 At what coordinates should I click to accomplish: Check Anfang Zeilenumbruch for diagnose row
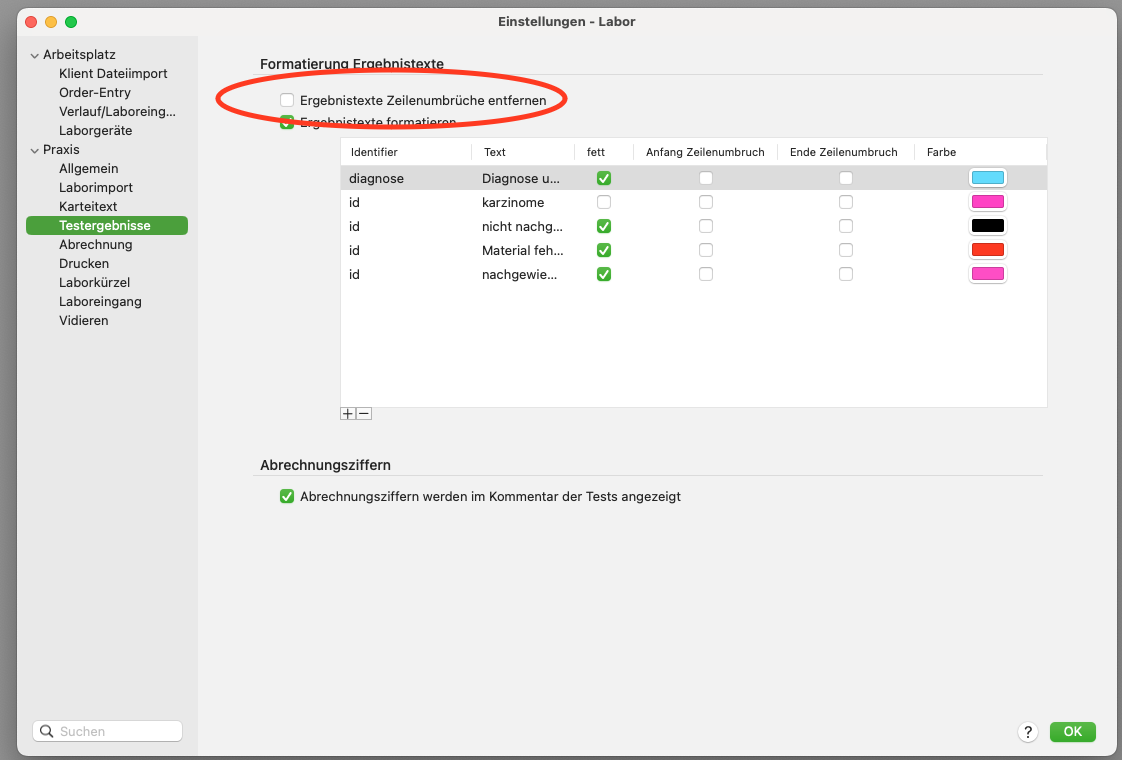point(706,178)
